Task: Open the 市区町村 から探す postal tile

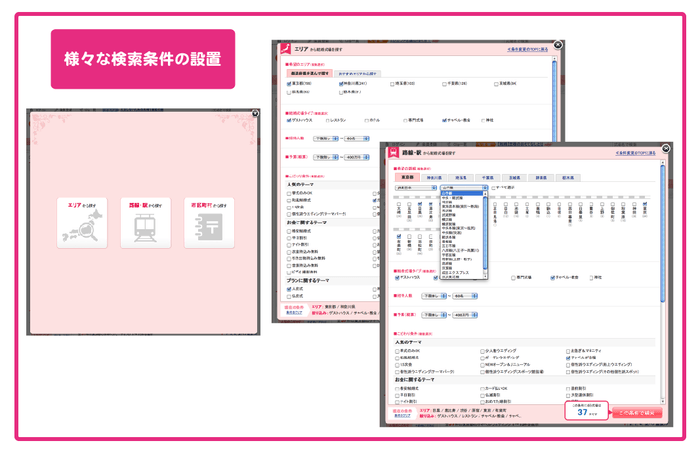Action: pyautogui.click(x=209, y=222)
